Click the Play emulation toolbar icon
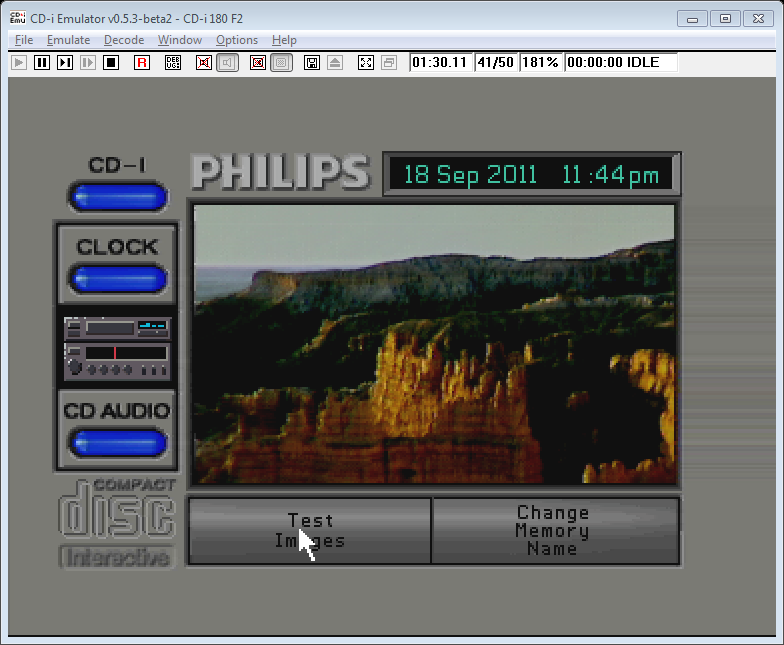This screenshot has width=784, height=645. [19, 62]
